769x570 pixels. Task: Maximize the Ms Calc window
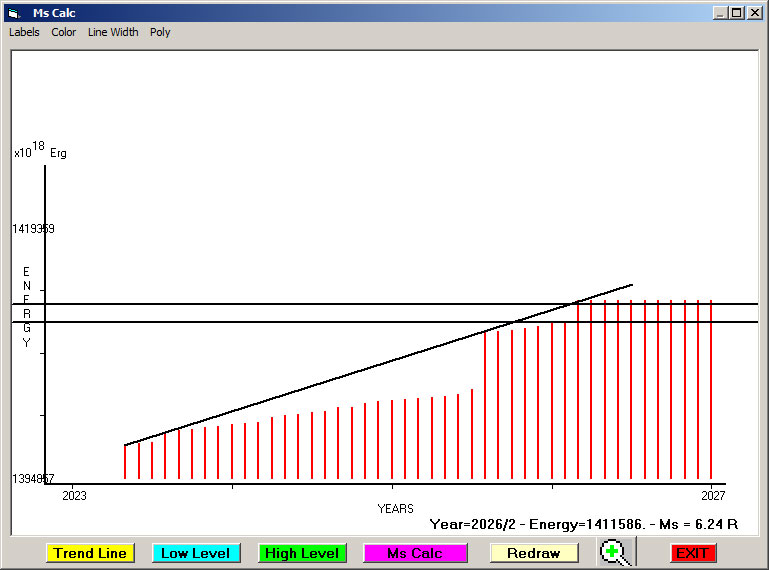736,13
